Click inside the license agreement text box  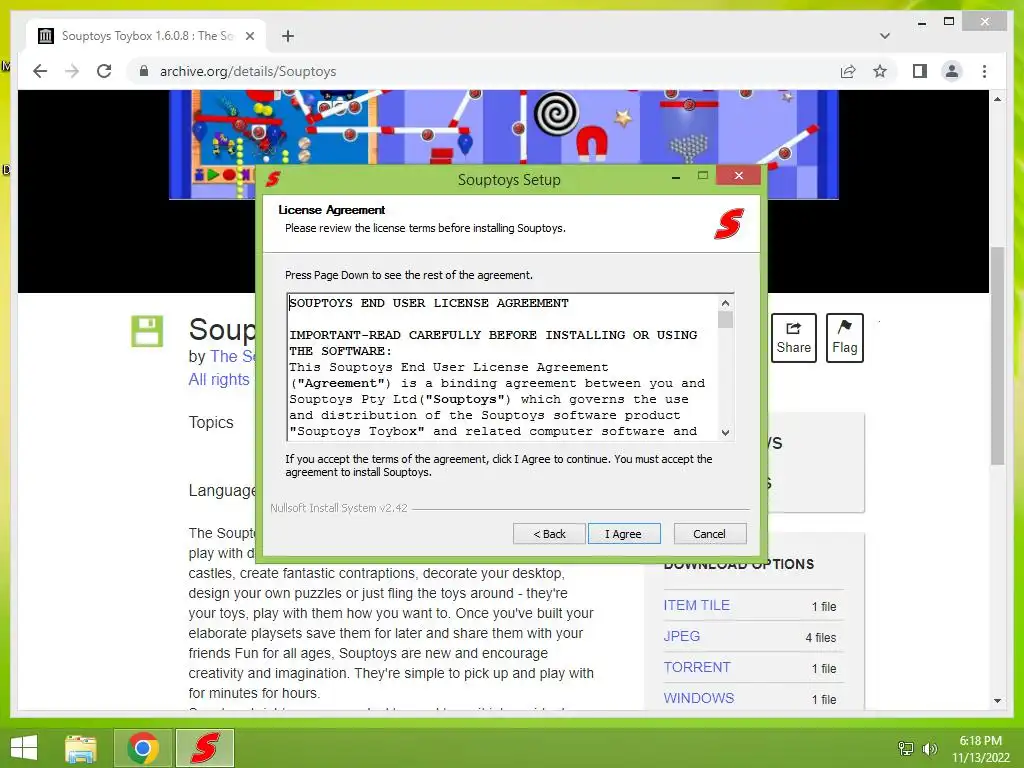point(503,367)
